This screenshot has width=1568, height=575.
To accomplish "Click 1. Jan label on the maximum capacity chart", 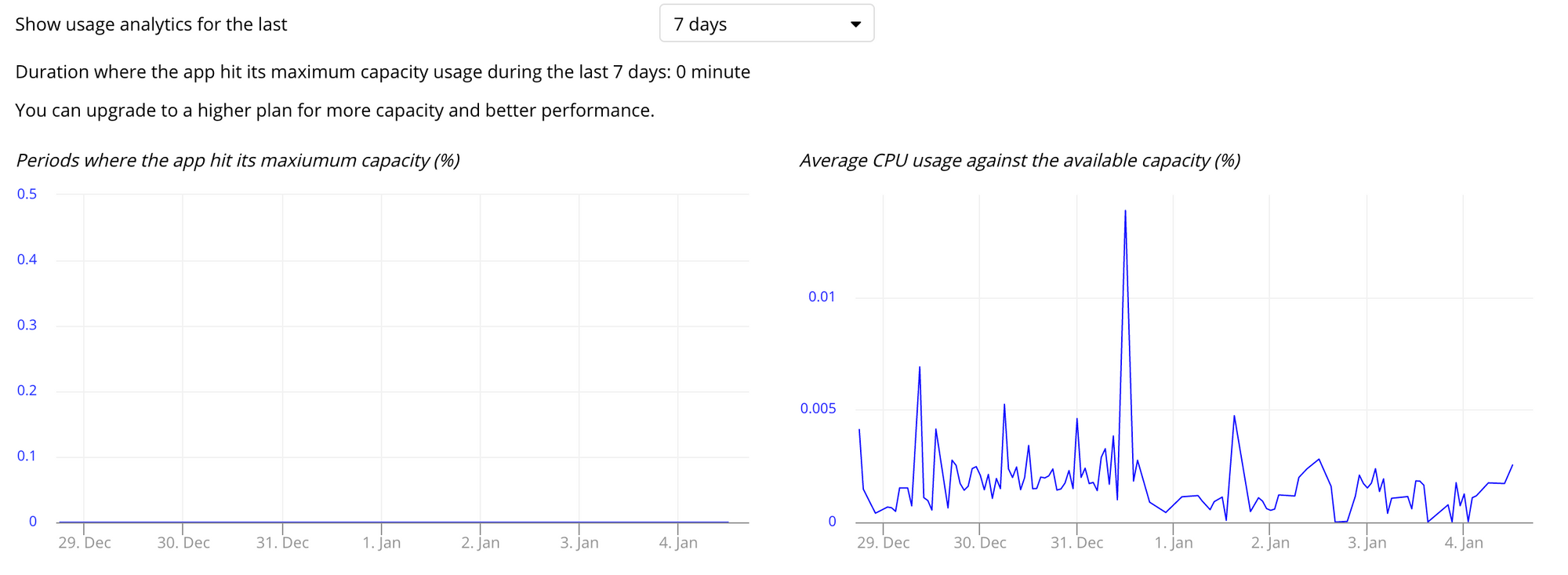I will coord(382,543).
